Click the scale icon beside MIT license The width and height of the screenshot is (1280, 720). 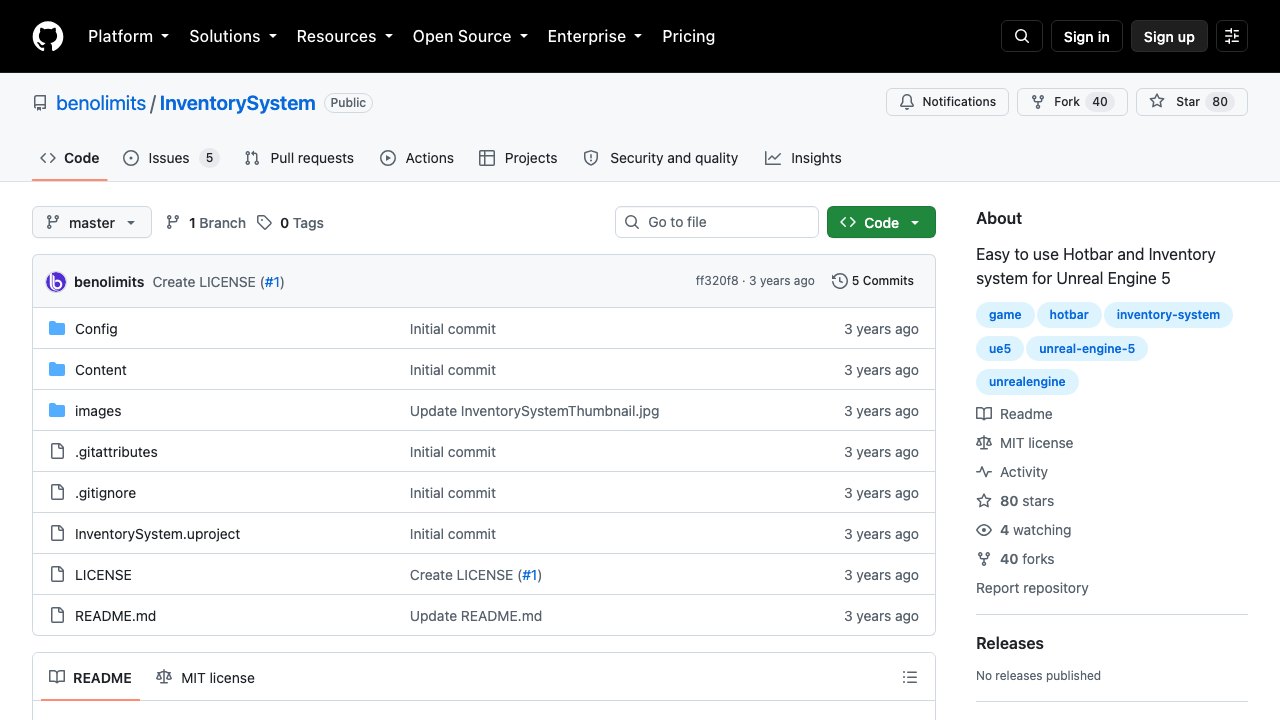(x=984, y=443)
